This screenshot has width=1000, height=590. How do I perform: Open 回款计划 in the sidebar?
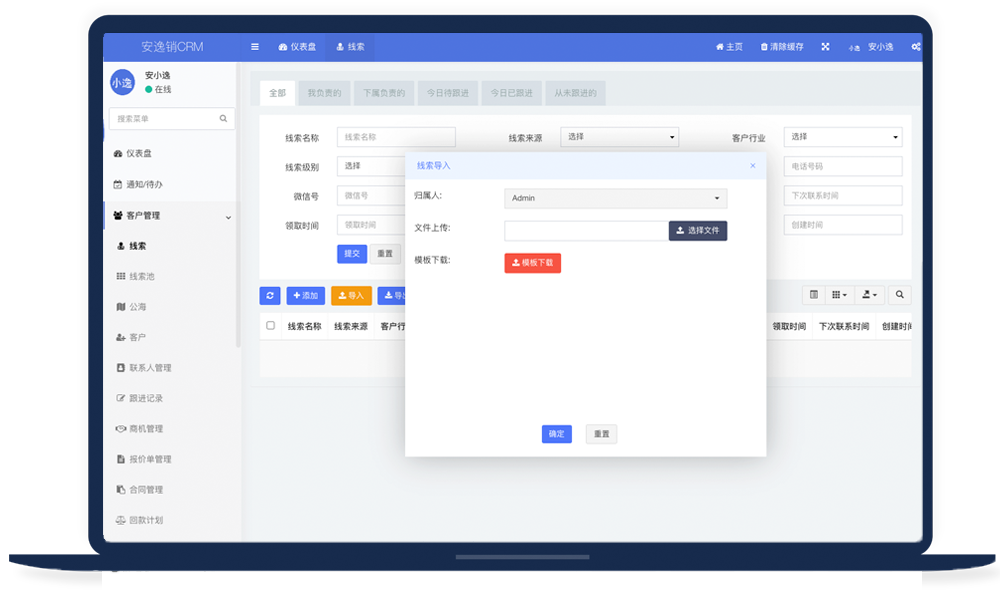[x=140, y=520]
